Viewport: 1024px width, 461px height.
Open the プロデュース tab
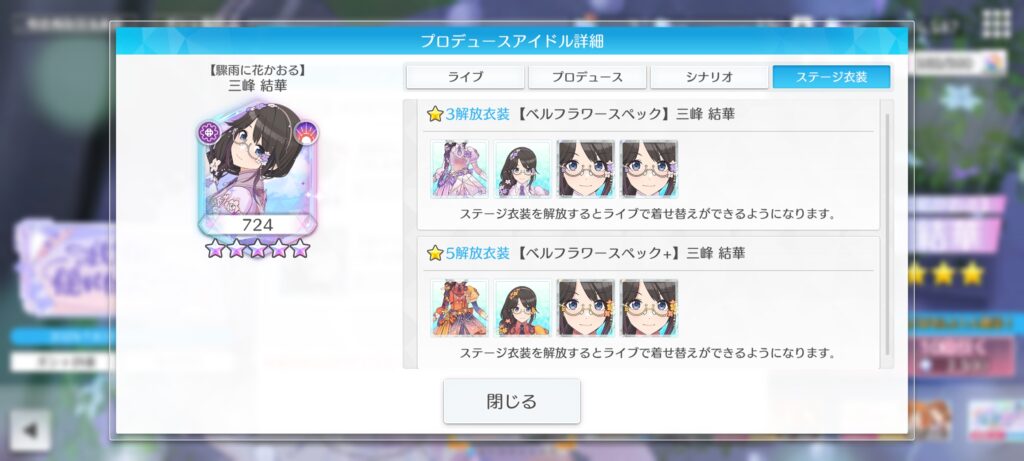pyautogui.click(x=587, y=77)
